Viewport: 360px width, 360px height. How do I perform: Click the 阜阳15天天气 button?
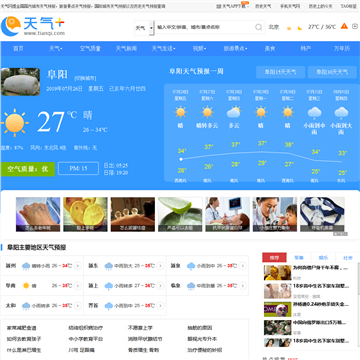[280, 72]
